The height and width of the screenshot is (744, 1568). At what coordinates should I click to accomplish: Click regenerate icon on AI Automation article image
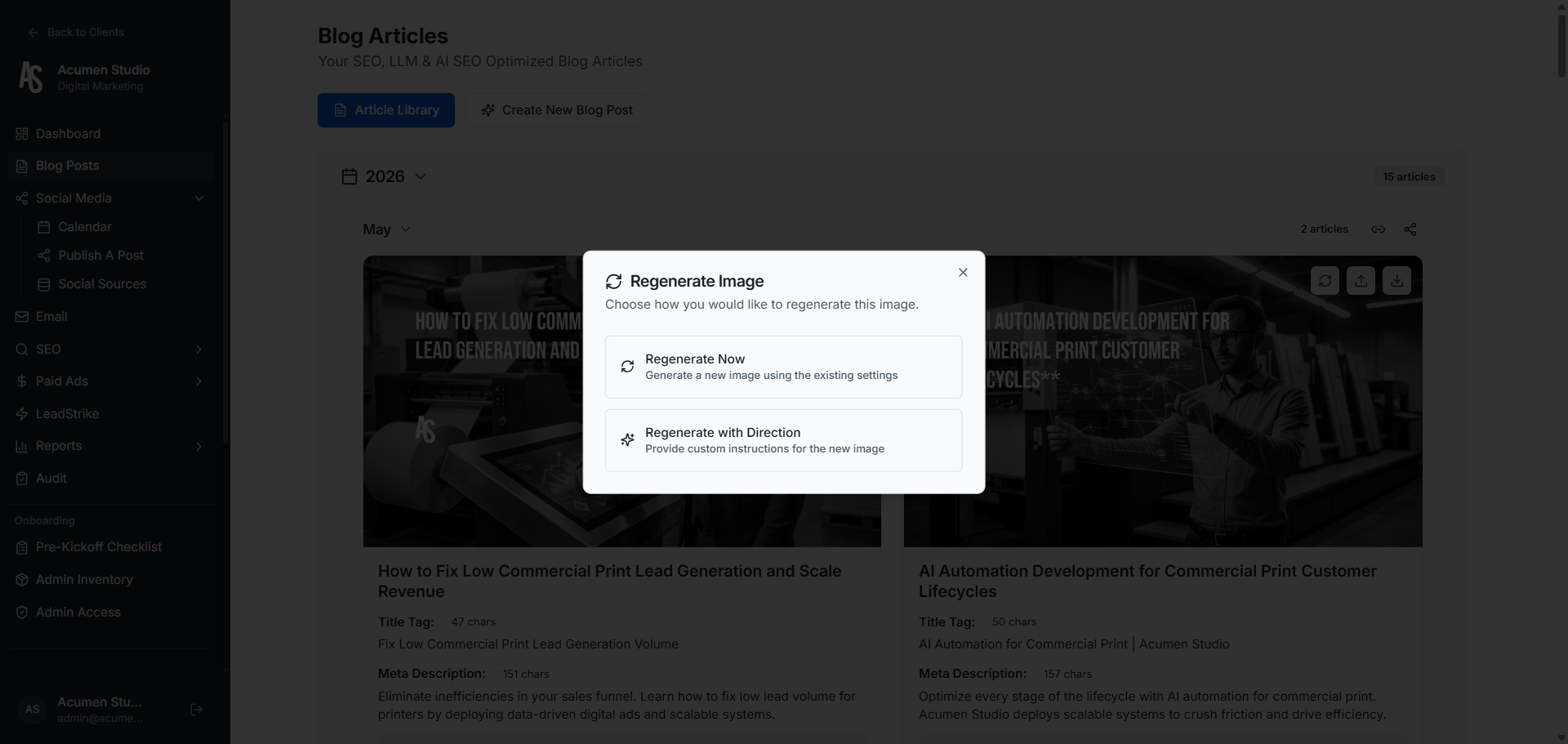[1325, 281]
